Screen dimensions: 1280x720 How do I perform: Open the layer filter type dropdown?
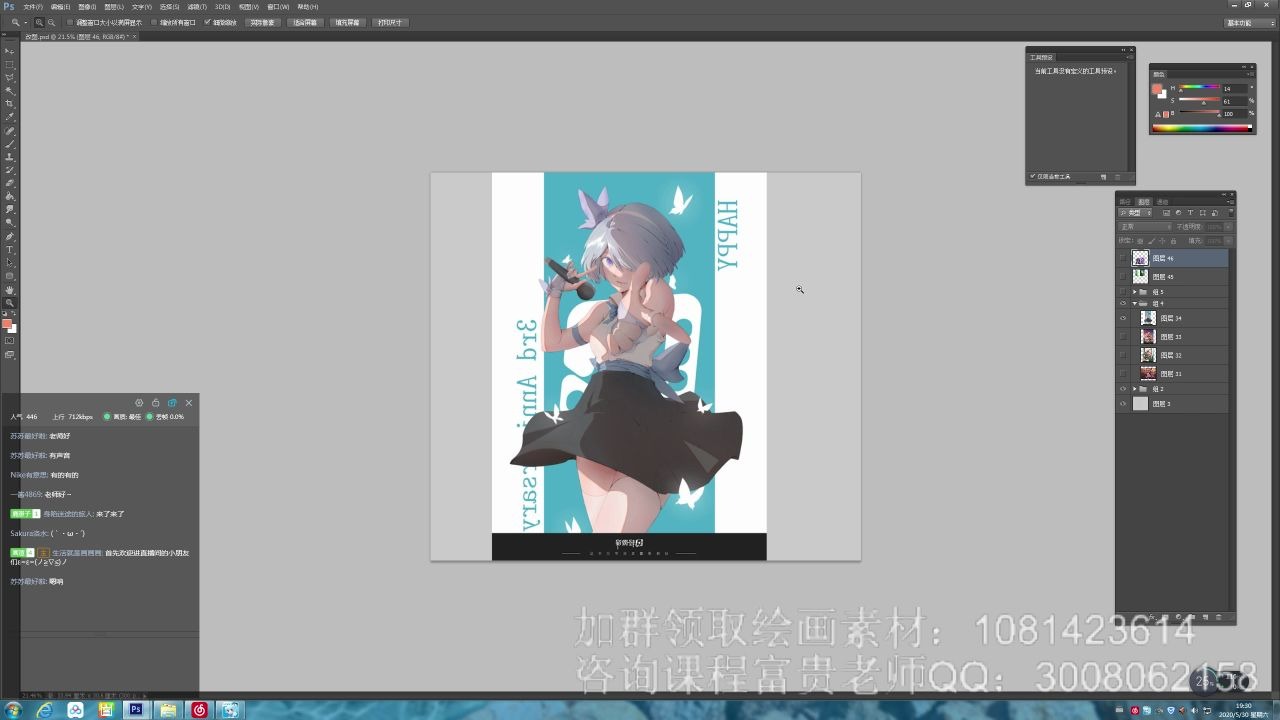(x=1135, y=213)
